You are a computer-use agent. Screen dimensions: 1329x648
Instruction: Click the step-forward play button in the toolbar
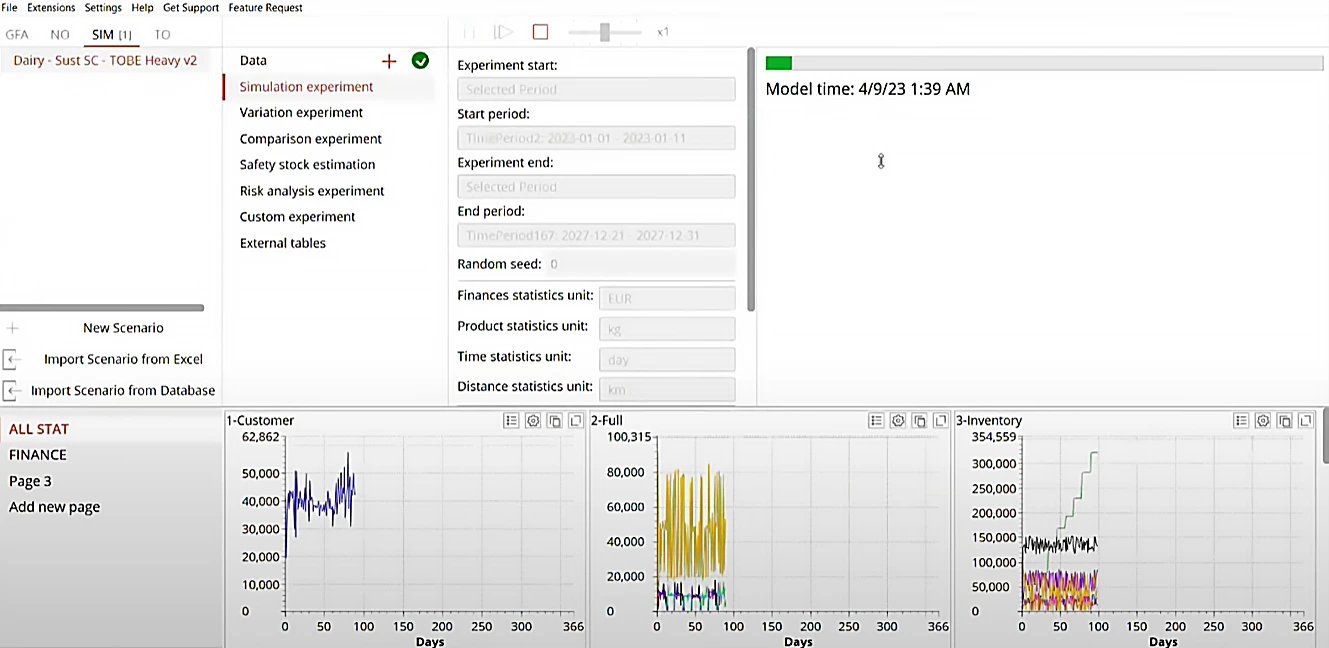pyautogui.click(x=504, y=32)
